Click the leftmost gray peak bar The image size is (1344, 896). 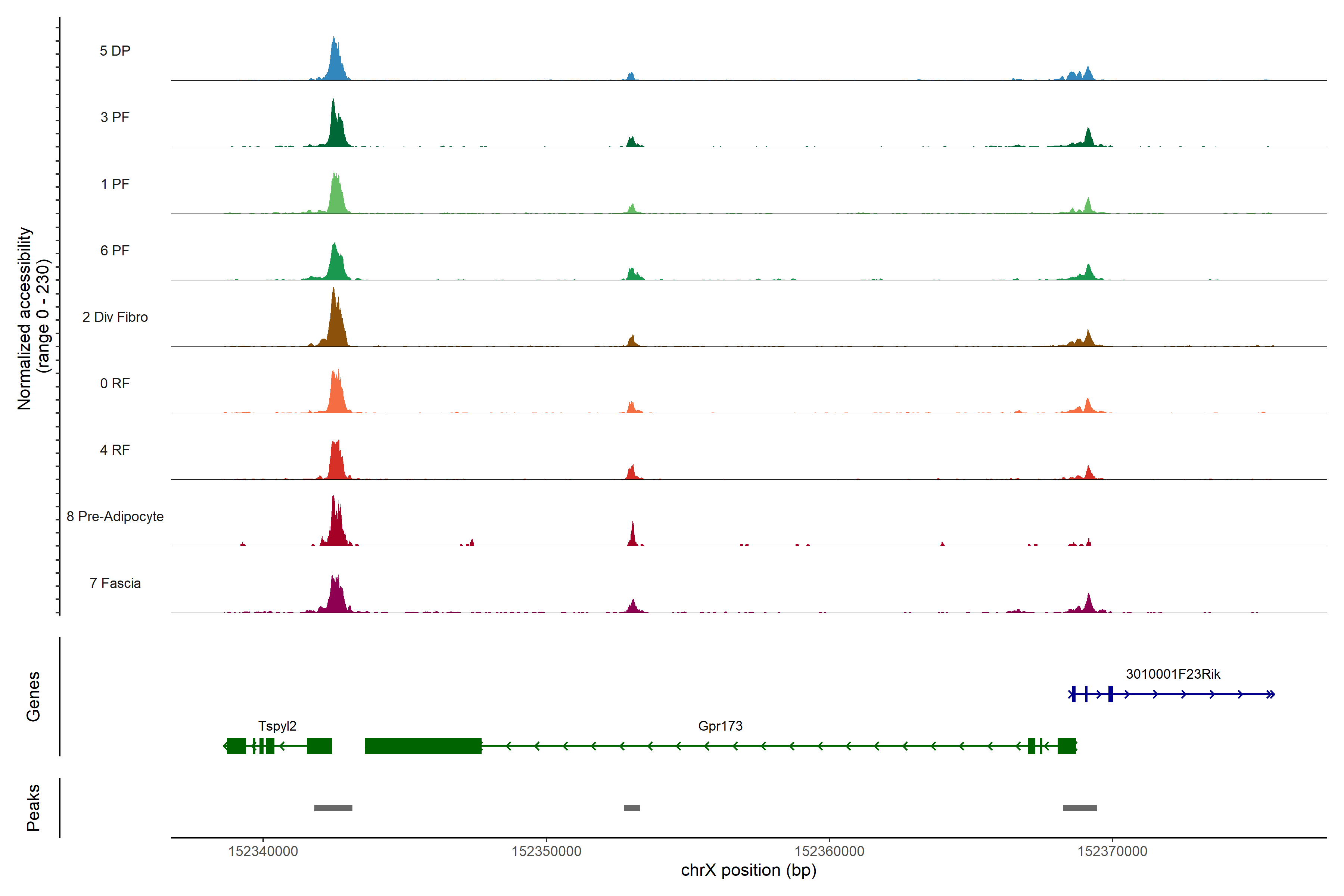tap(333, 808)
